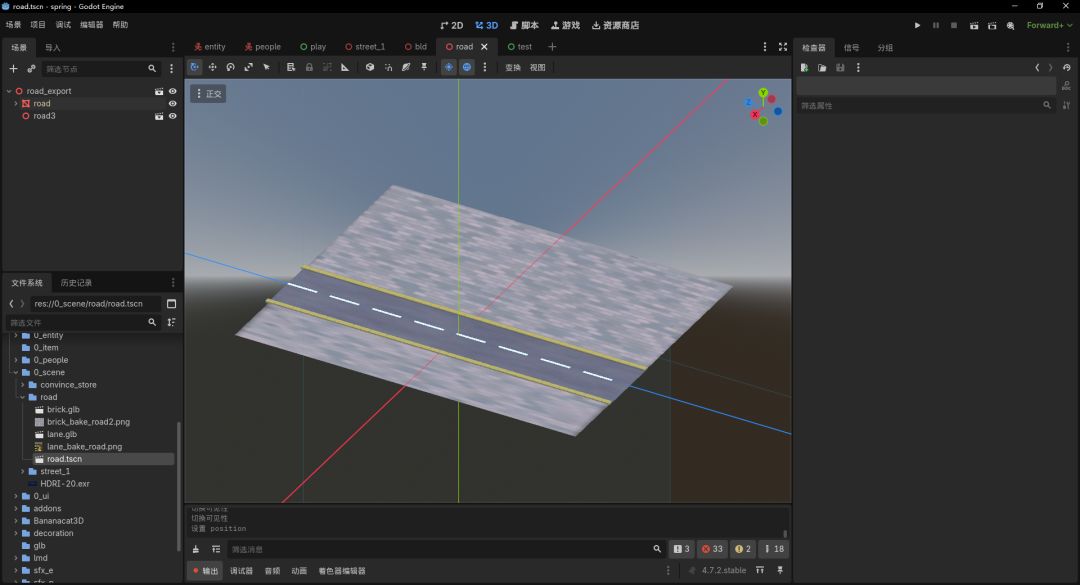The width and height of the screenshot is (1080, 585).
Task: Open the 调试 (Debug) menu
Action: (63, 25)
